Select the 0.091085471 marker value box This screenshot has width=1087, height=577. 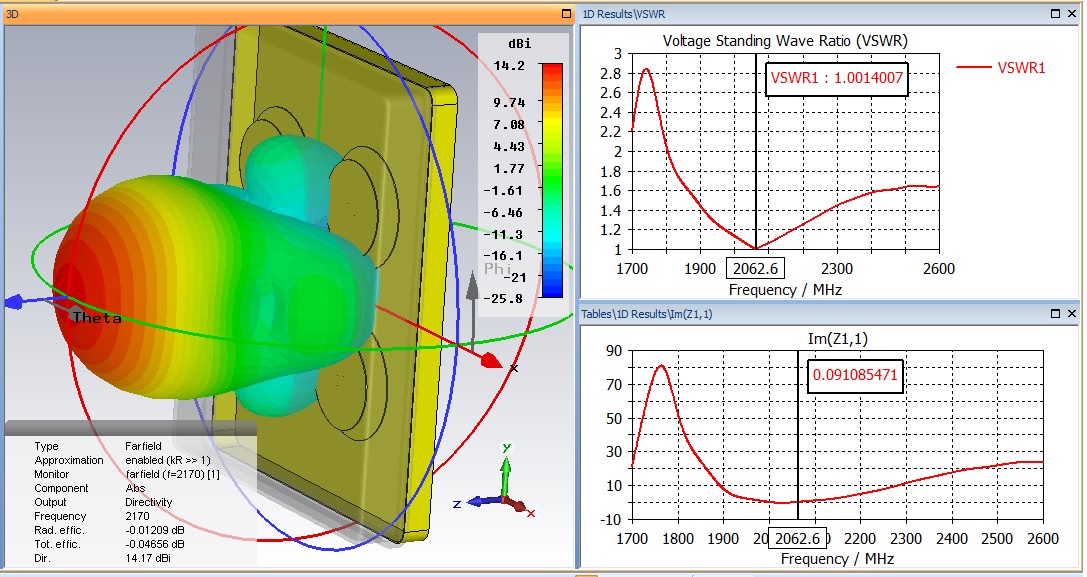(x=855, y=375)
